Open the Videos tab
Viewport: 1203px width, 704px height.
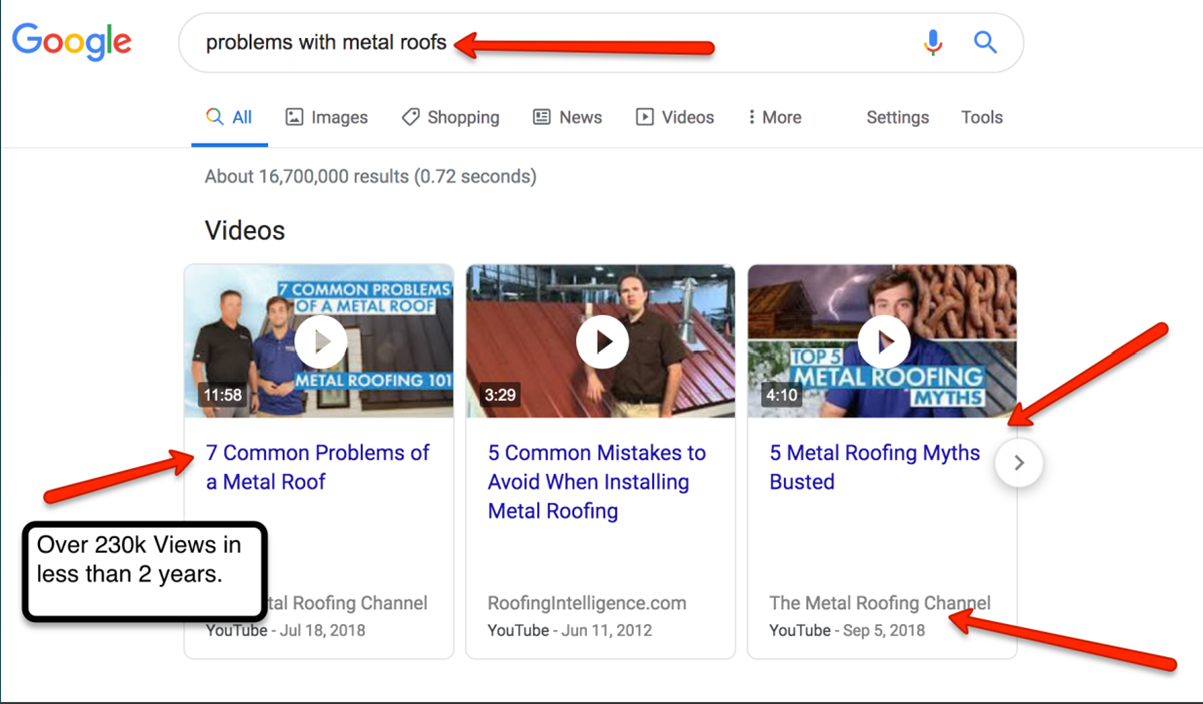coord(675,117)
